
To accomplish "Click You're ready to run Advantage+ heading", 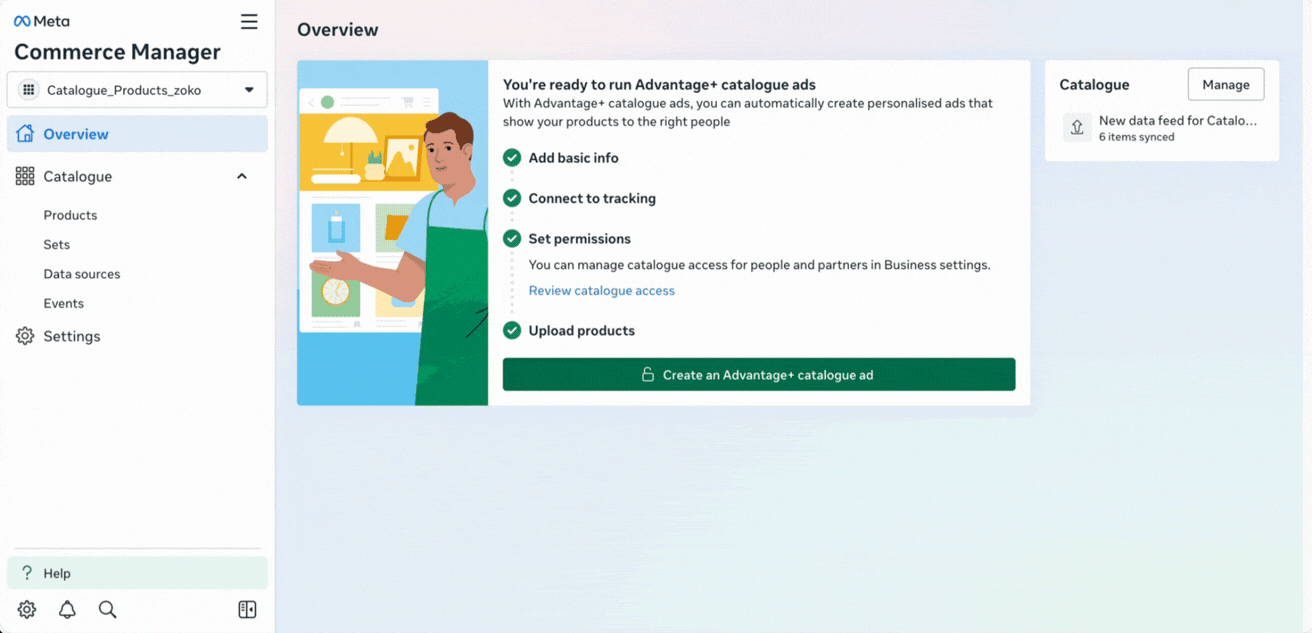I will point(659,85).
